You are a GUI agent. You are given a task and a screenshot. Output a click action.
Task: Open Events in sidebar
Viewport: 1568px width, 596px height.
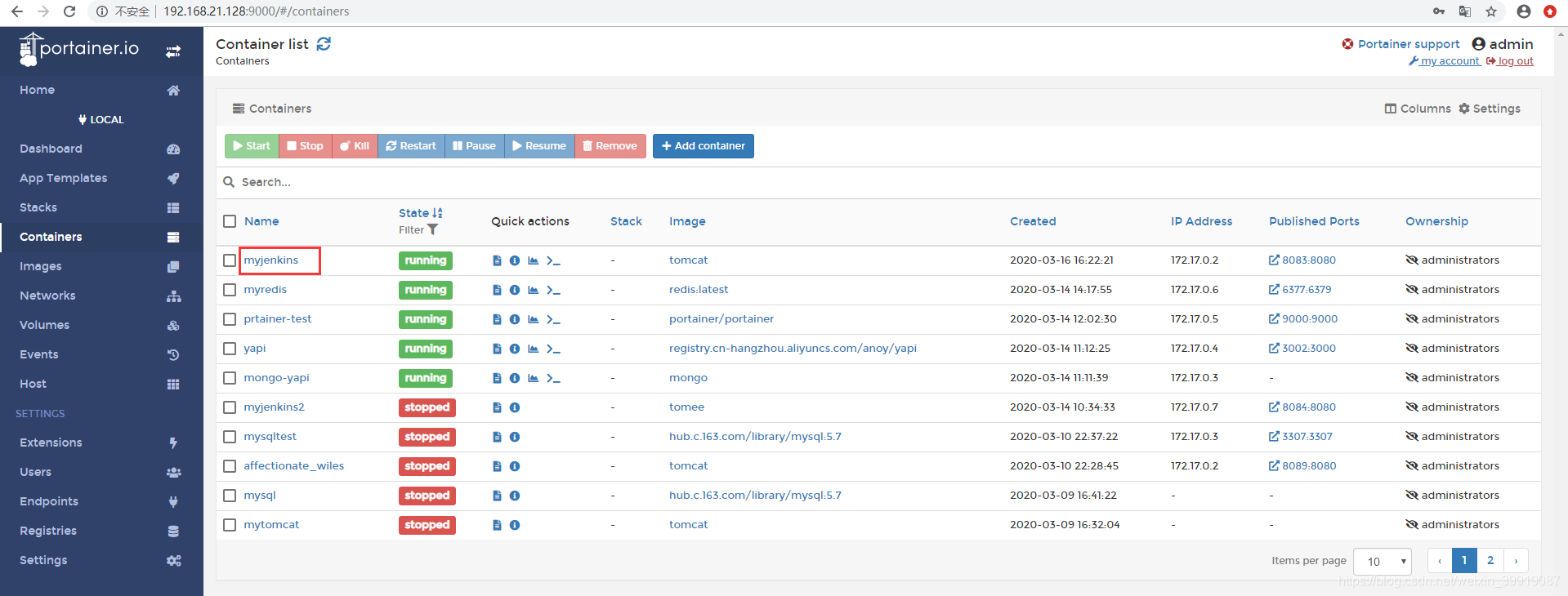click(101, 354)
